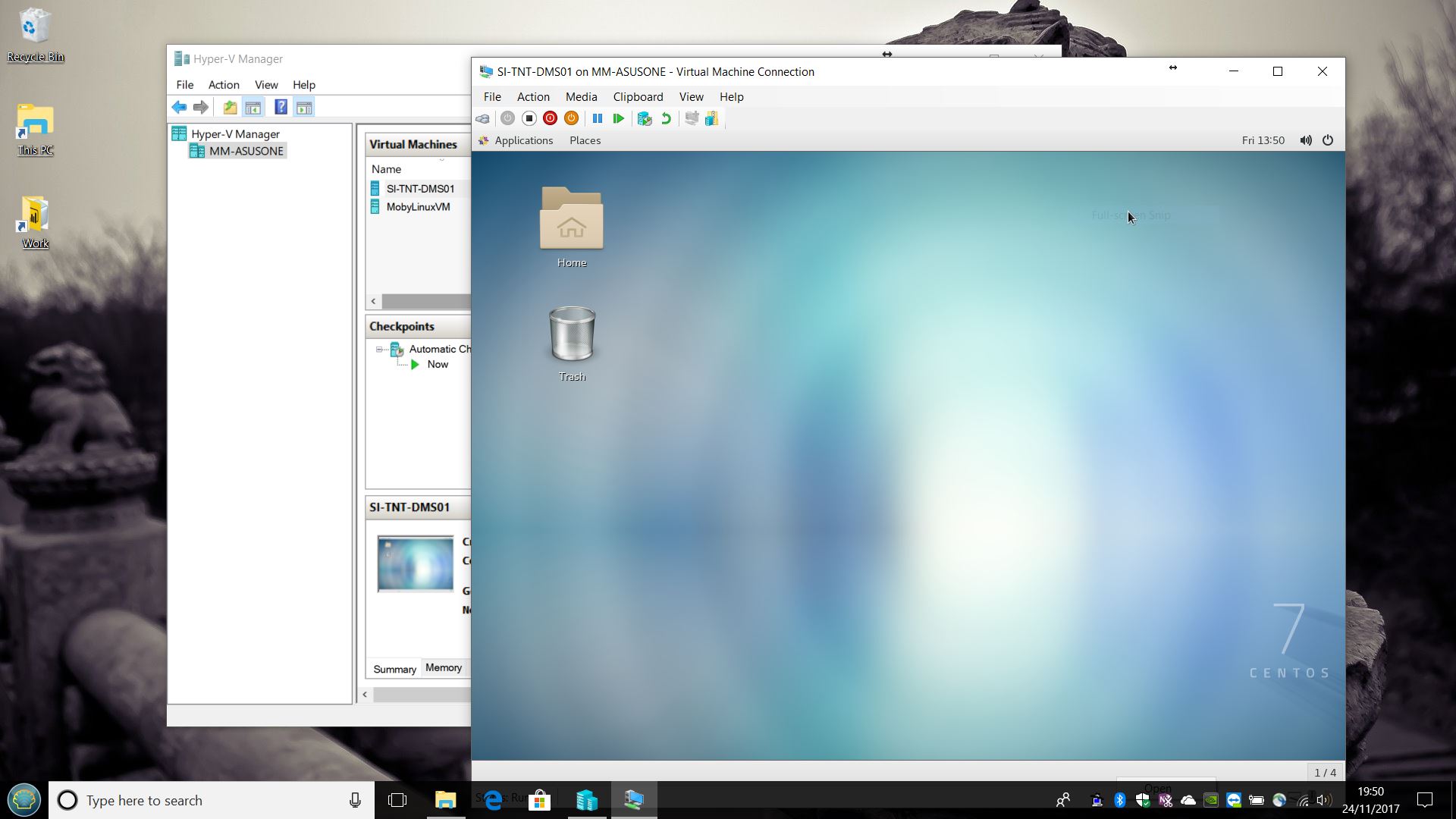Open the Help menu in VM Connection

[x=732, y=97]
